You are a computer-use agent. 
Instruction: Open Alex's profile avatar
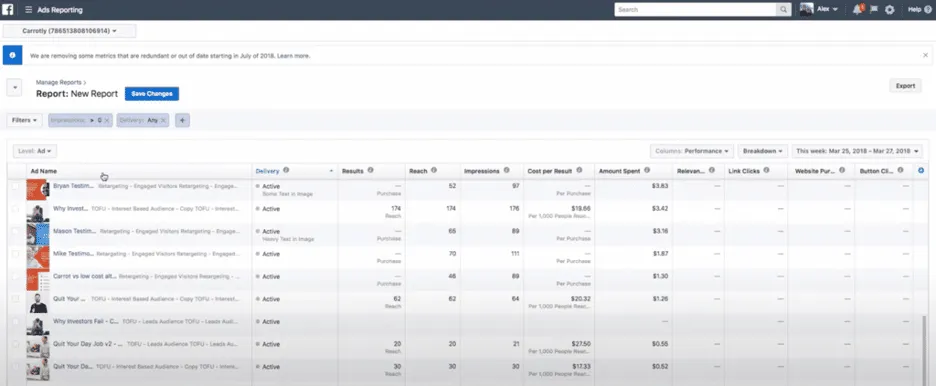click(806, 10)
